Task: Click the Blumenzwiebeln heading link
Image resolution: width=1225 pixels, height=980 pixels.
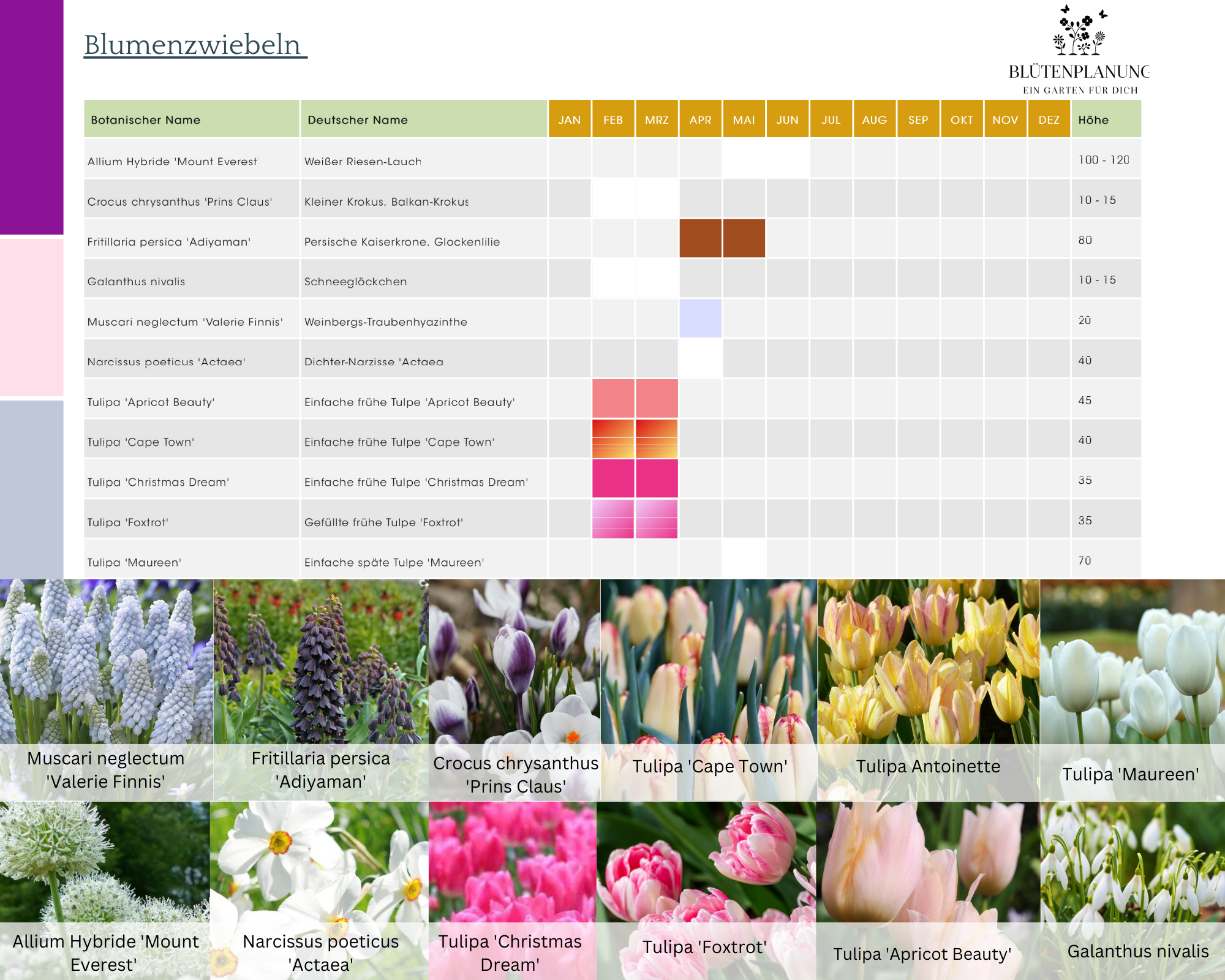Action: pos(195,45)
